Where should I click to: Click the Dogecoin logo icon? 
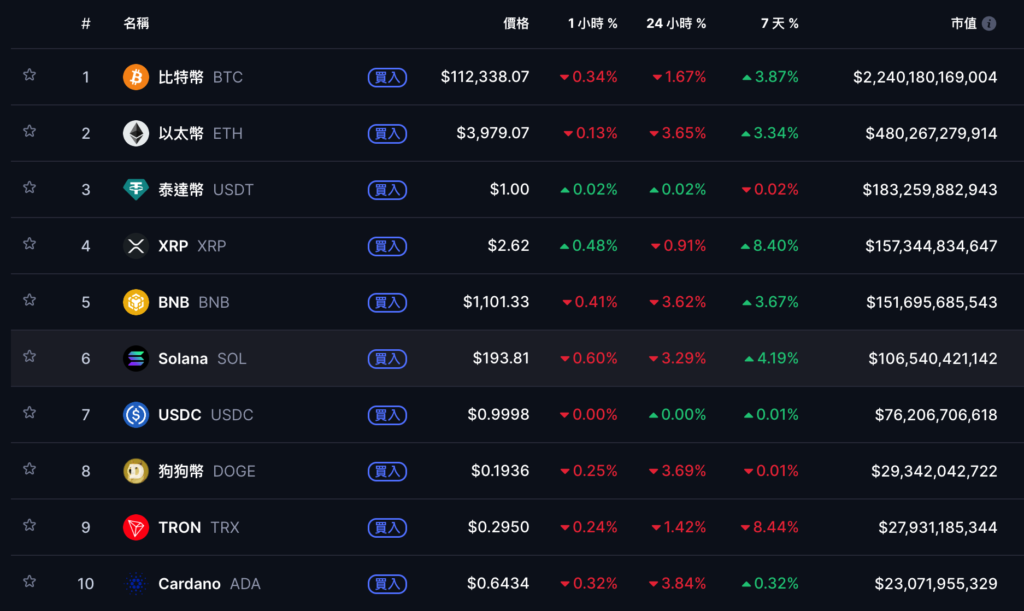[136, 471]
